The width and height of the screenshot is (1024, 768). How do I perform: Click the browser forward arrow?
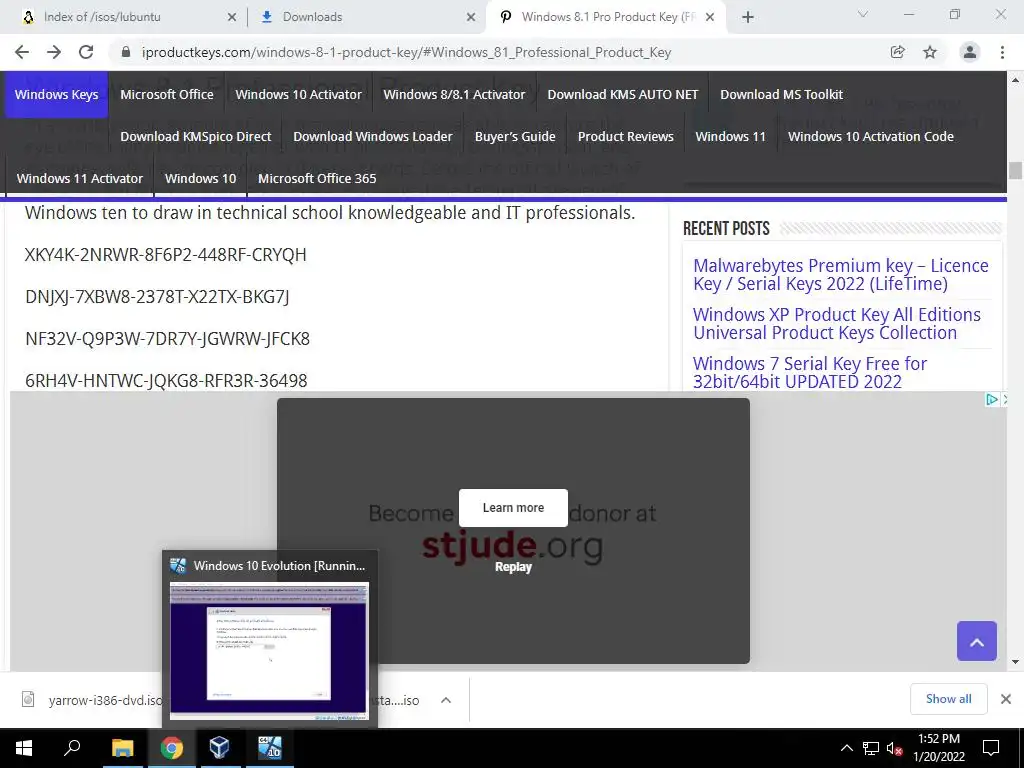[x=54, y=52]
